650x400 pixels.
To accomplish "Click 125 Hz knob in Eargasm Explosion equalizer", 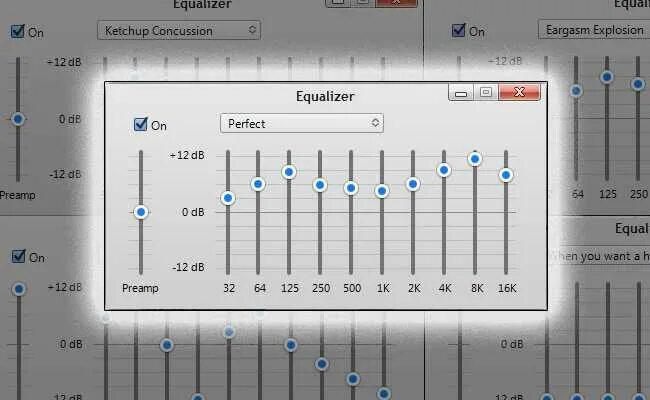I will click(x=607, y=77).
